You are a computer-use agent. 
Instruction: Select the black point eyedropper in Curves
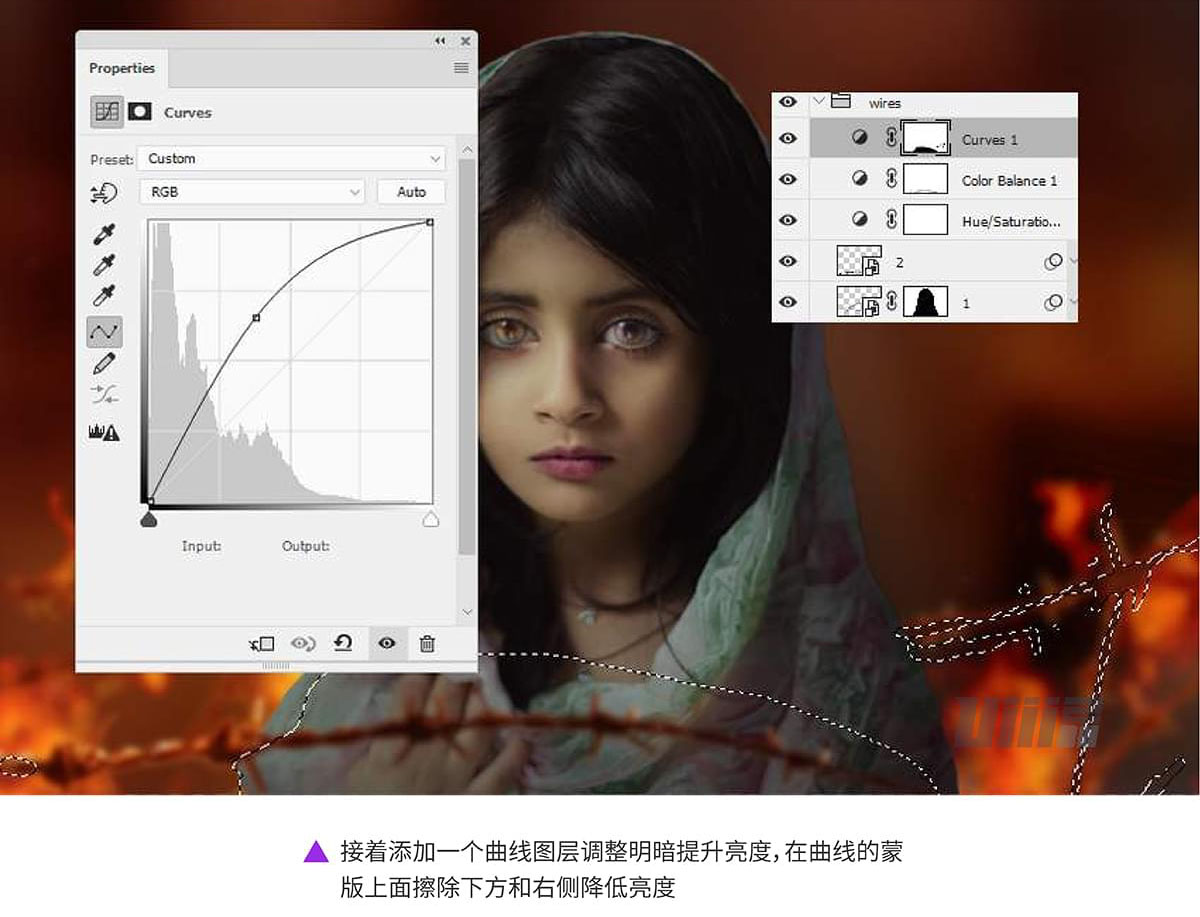click(104, 235)
